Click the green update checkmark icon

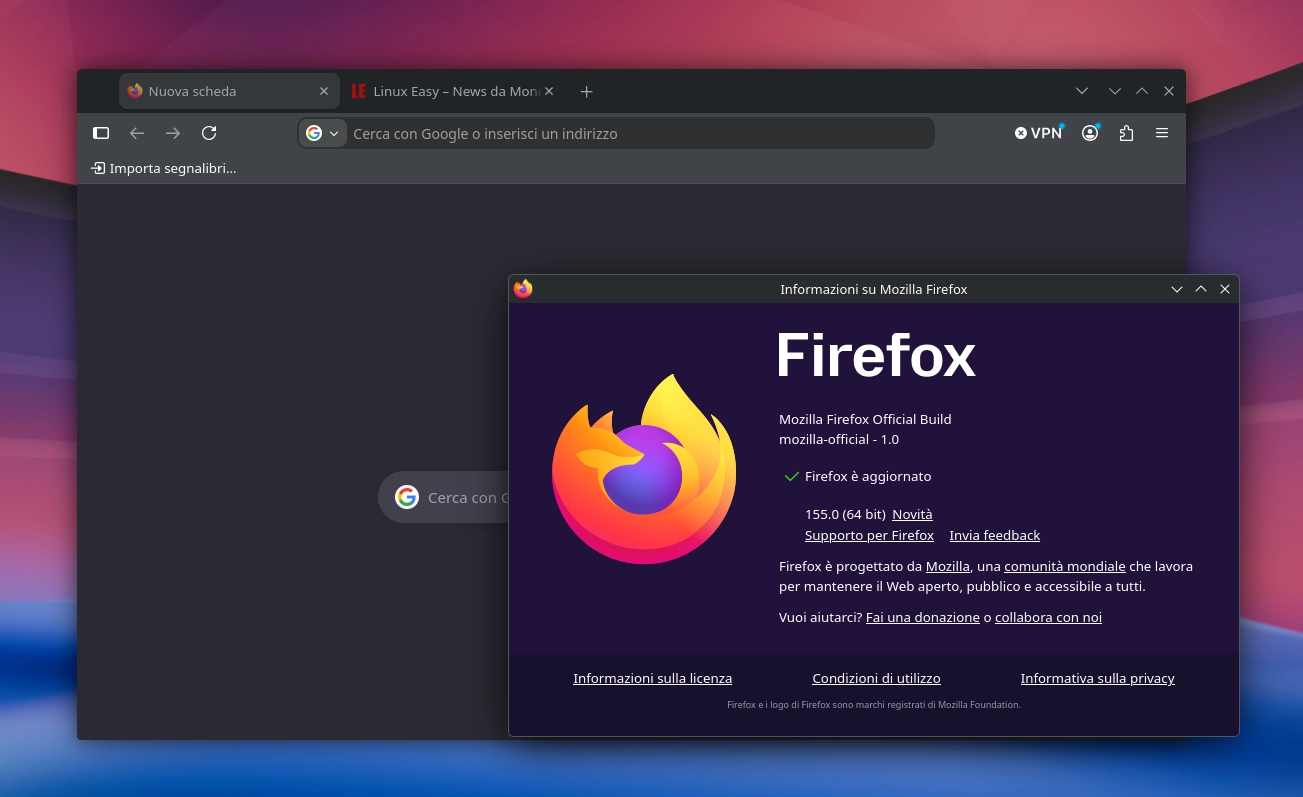[x=792, y=477]
